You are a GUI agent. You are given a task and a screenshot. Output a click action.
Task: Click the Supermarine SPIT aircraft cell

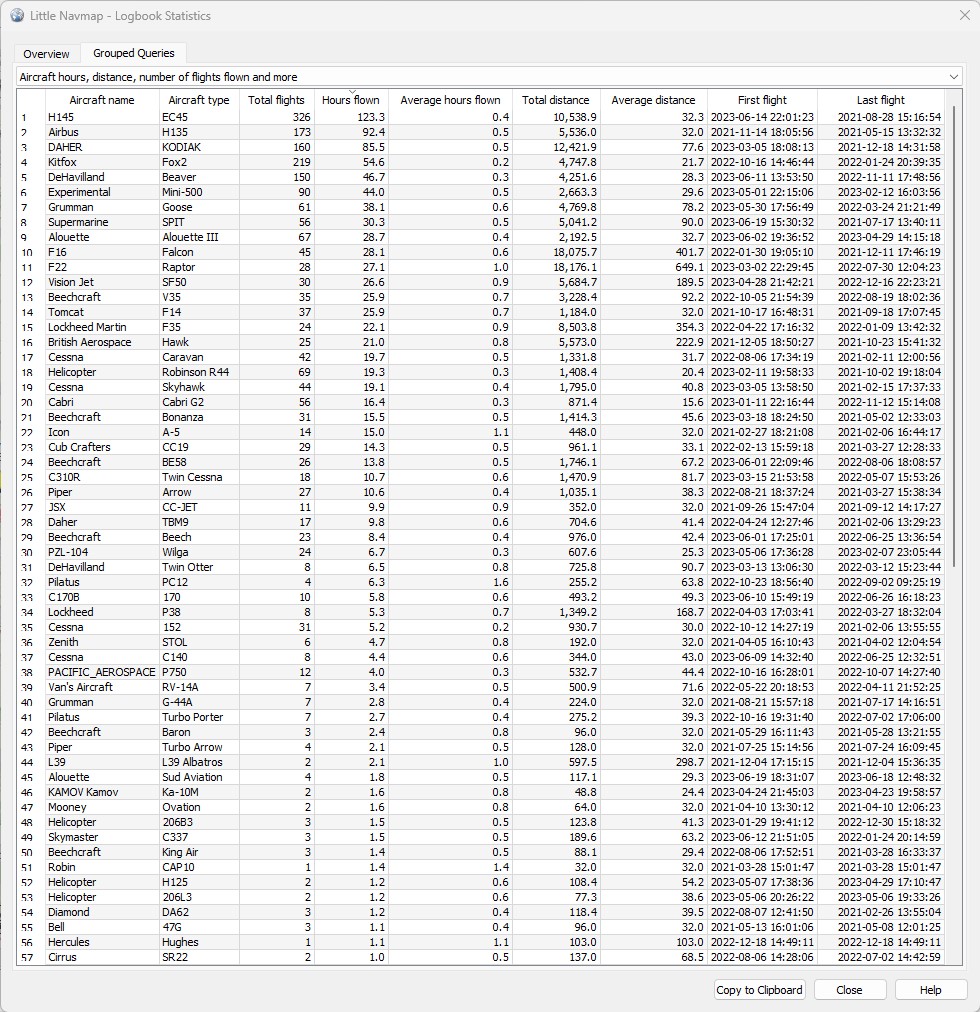(102, 222)
